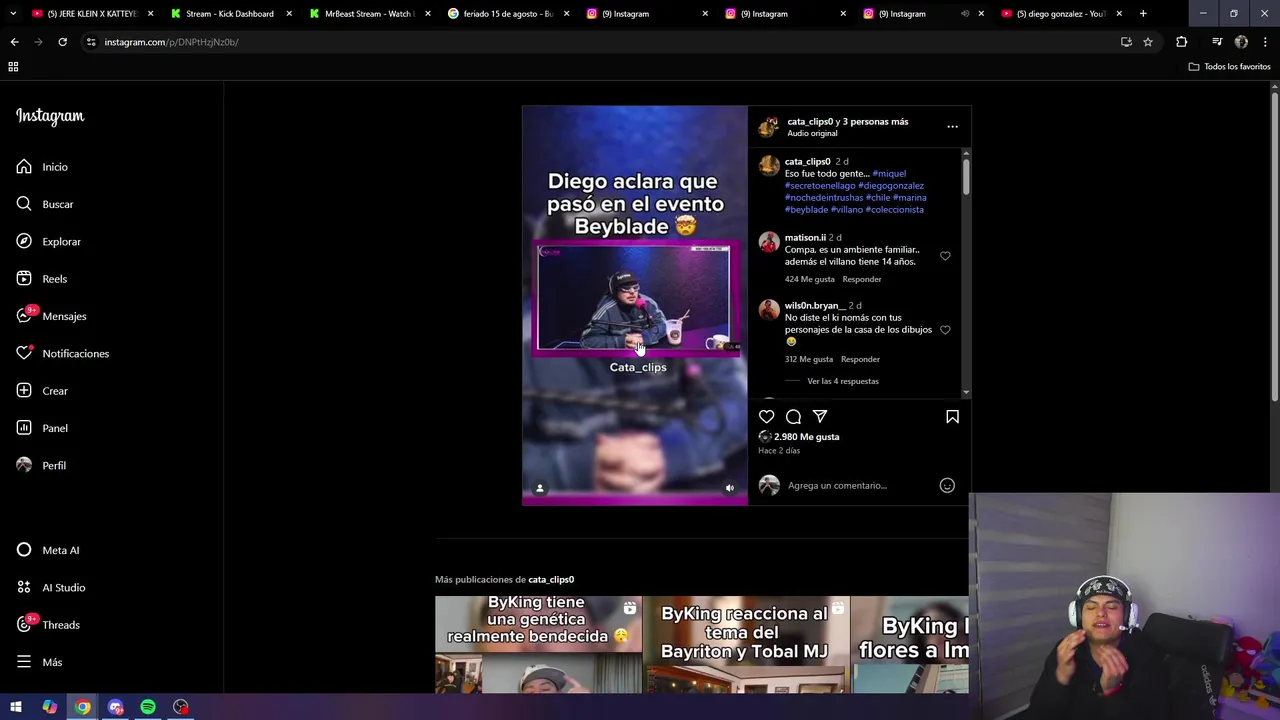View 312 Me gusta on comment
This screenshot has height=720, width=1280.
(x=809, y=359)
